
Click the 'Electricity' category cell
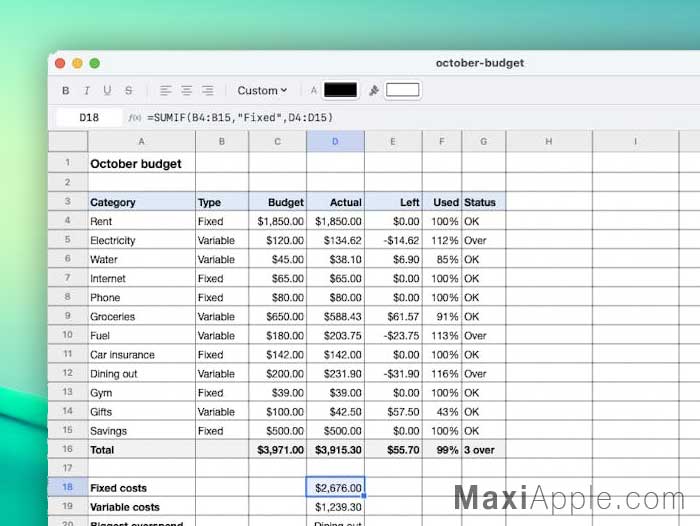point(142,240)
